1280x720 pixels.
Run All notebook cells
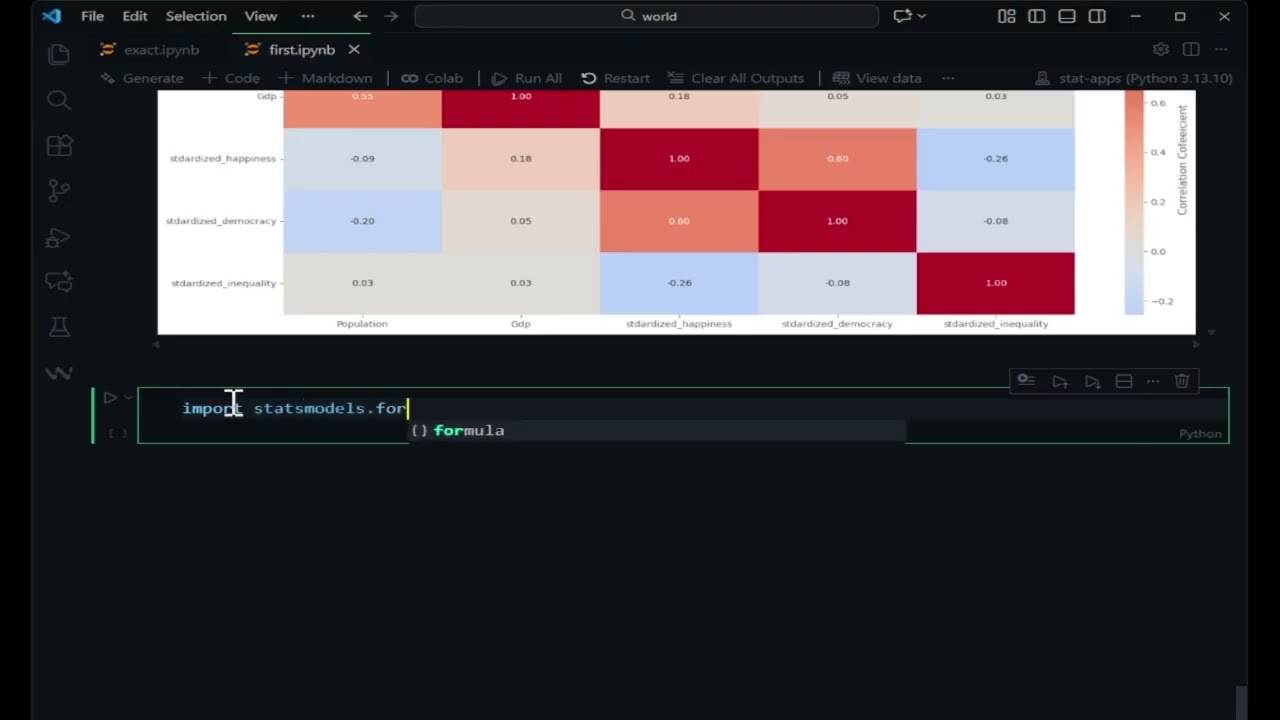526,78
